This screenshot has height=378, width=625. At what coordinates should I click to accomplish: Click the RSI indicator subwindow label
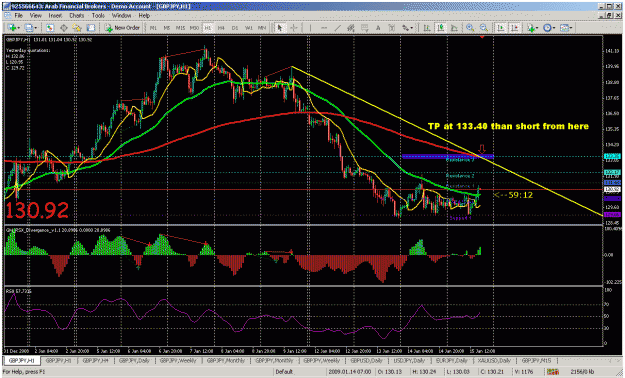[x=18, y=291]
